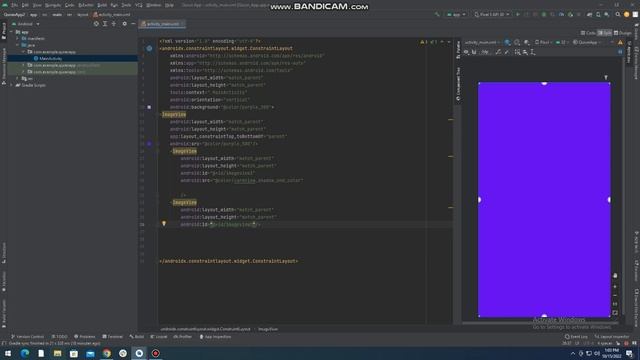Open the theme dropdown in design toolbar
640x360 pixels.
point(587,42)
